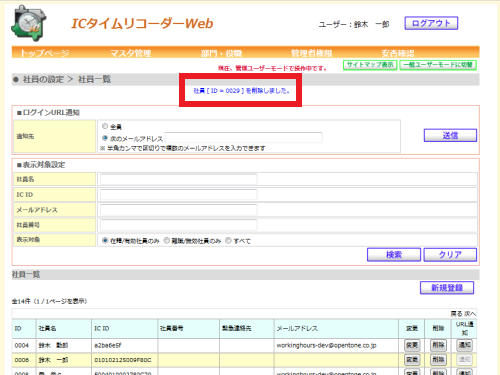The image size is (500, 375).
Task: Switch with 一般ユーザーモードに切替 button
Action: [438, 65]
